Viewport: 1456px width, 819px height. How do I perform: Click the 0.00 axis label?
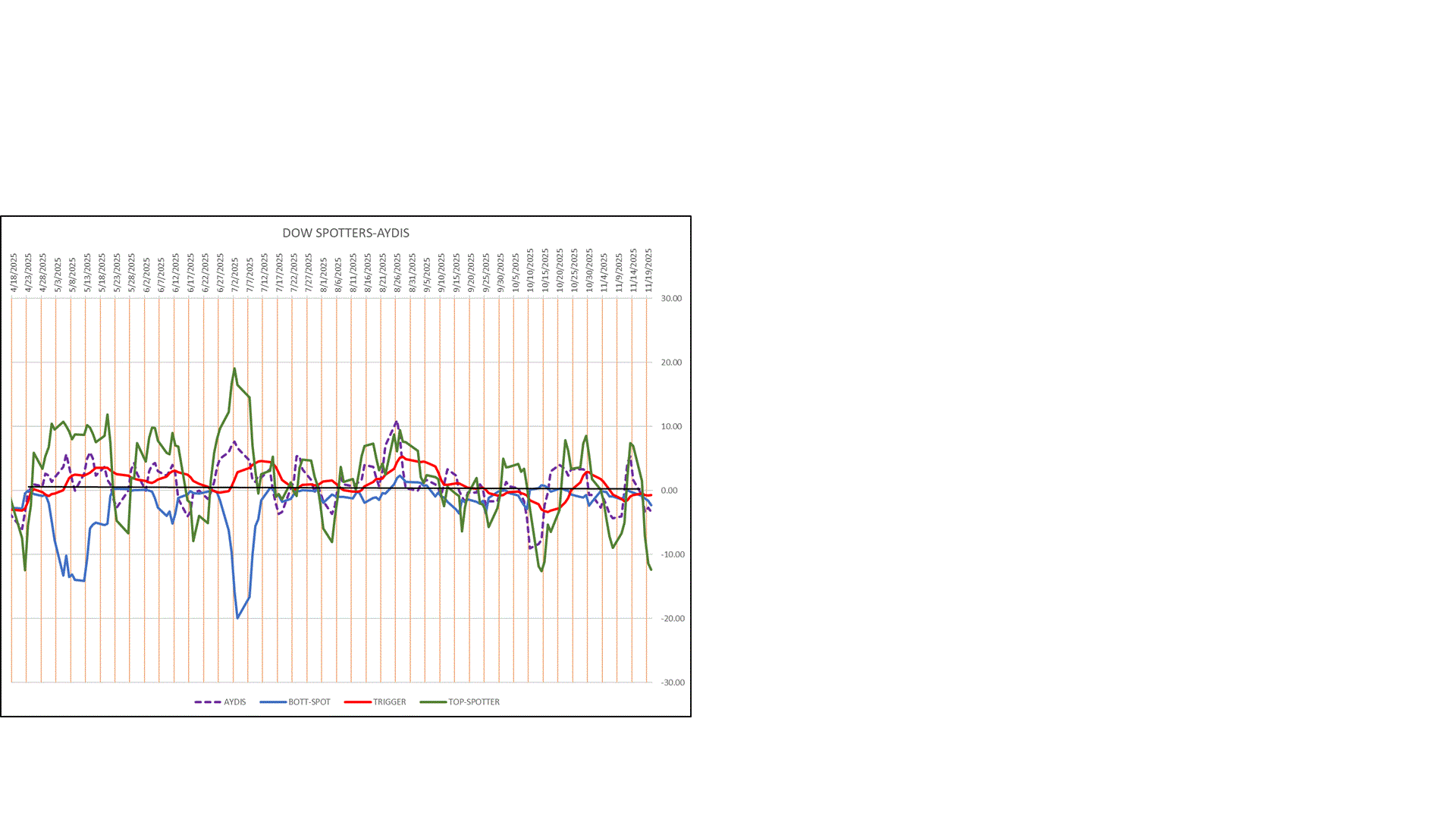[x=669, y=491]
